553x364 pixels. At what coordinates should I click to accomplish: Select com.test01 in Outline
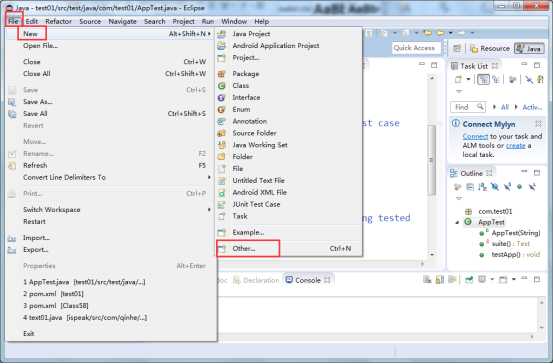pyautogui.click(x=495, y=212)
